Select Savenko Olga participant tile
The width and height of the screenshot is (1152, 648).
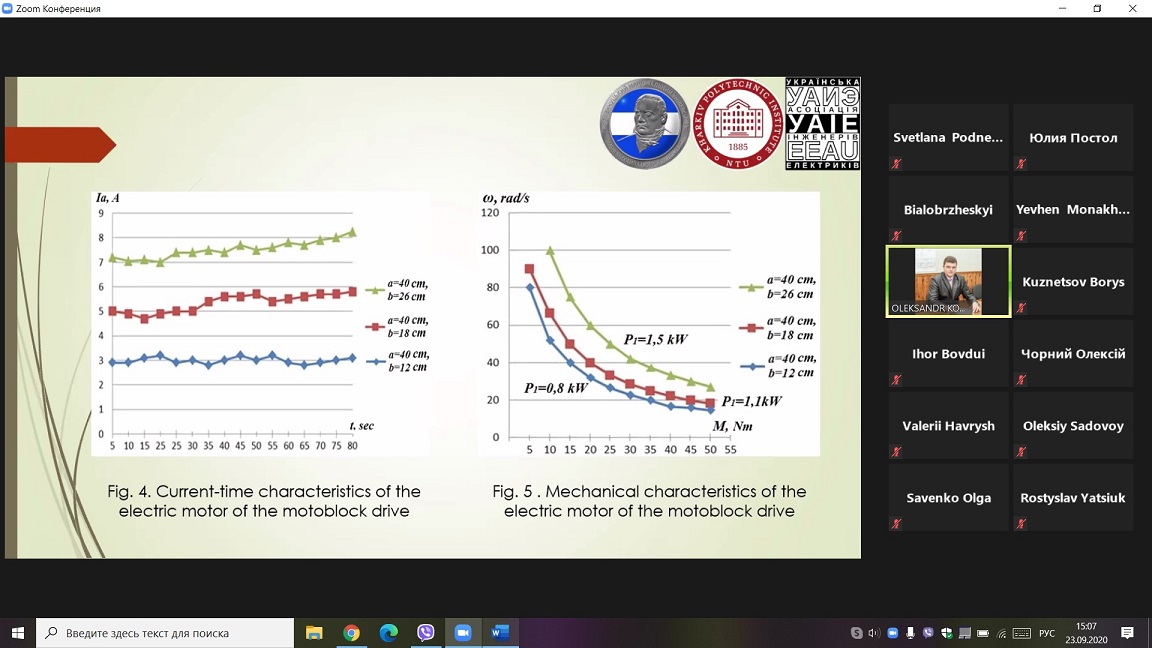948,497
